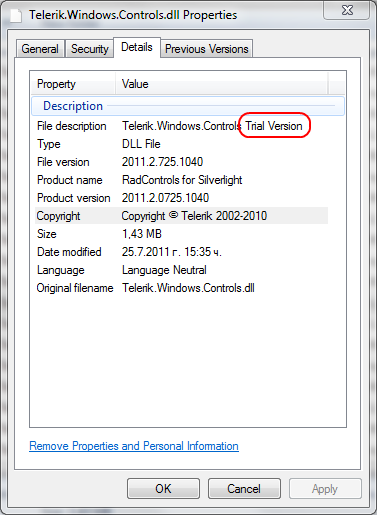The height and width of the screenshot is (515, 377).
Task: Click the Apply button
Action: (325, 489)
